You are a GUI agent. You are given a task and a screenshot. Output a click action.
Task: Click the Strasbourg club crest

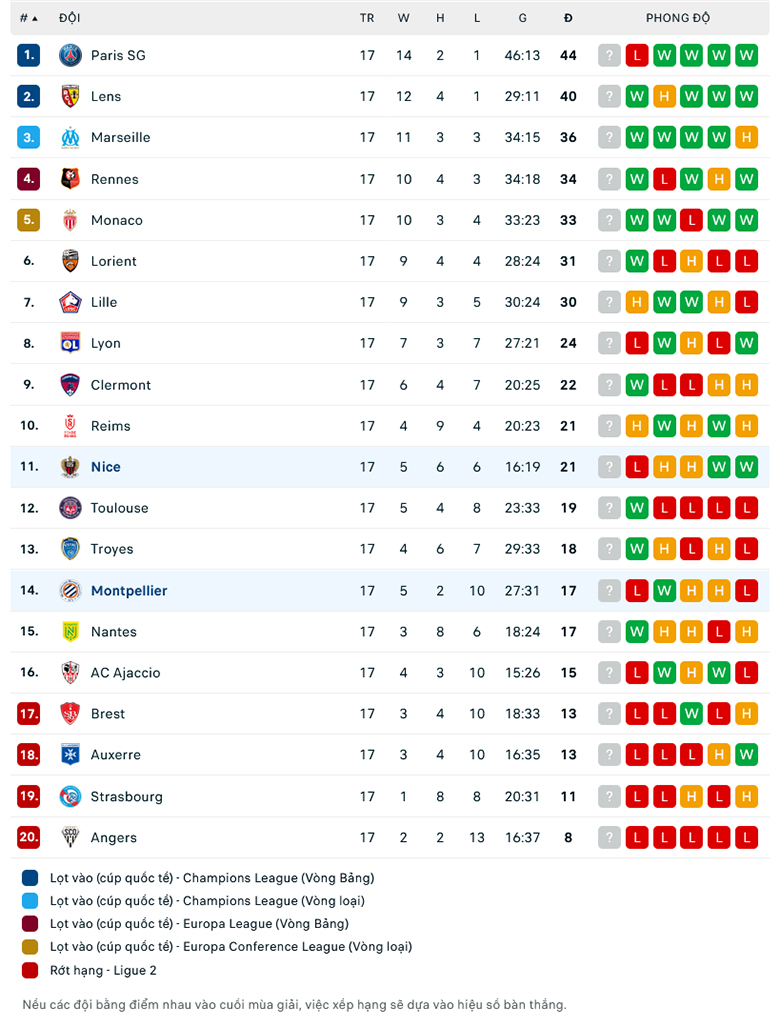pyautogui.click(x=70, y=796)
